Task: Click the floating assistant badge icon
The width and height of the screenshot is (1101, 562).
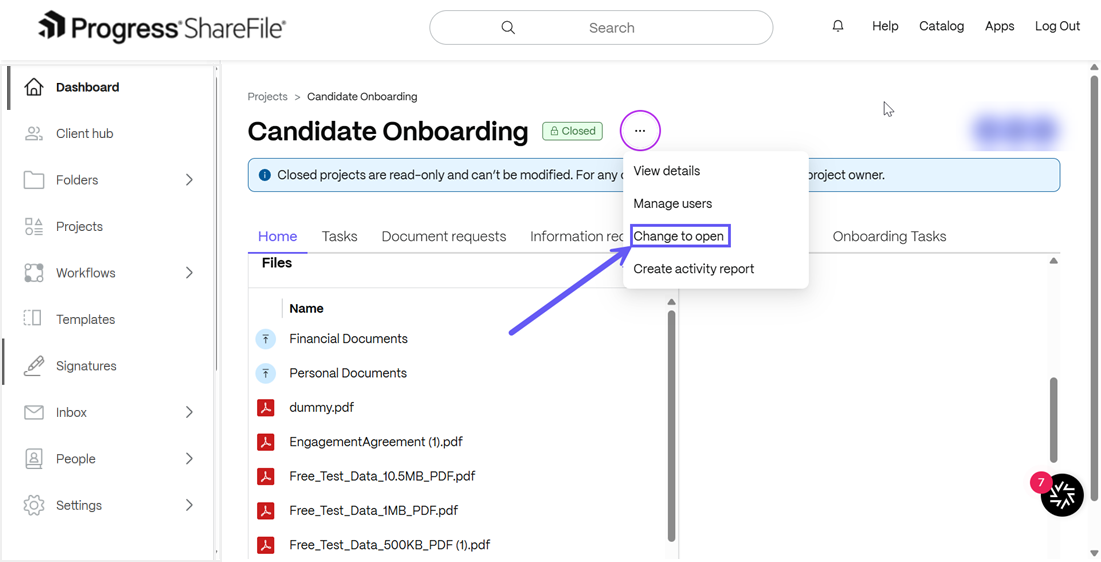Action: pyautogui.click(x=1062, y=495)
